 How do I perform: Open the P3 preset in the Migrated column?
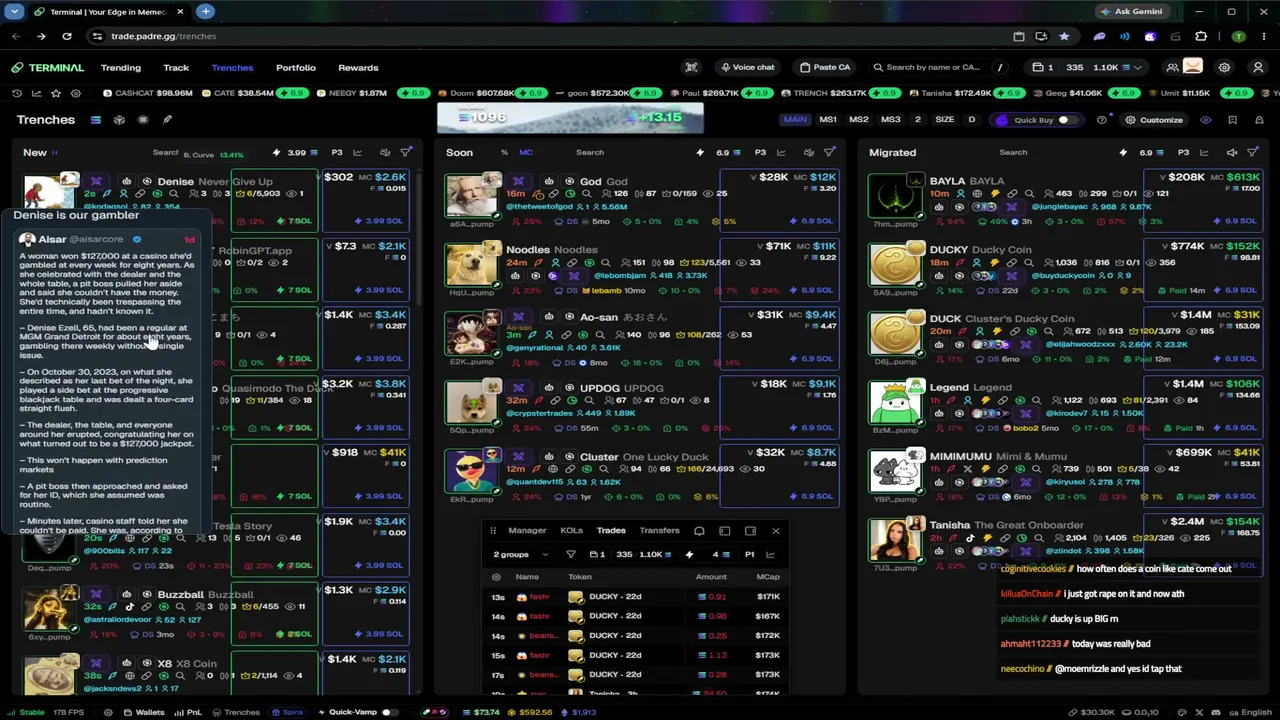coord(1183,153)
